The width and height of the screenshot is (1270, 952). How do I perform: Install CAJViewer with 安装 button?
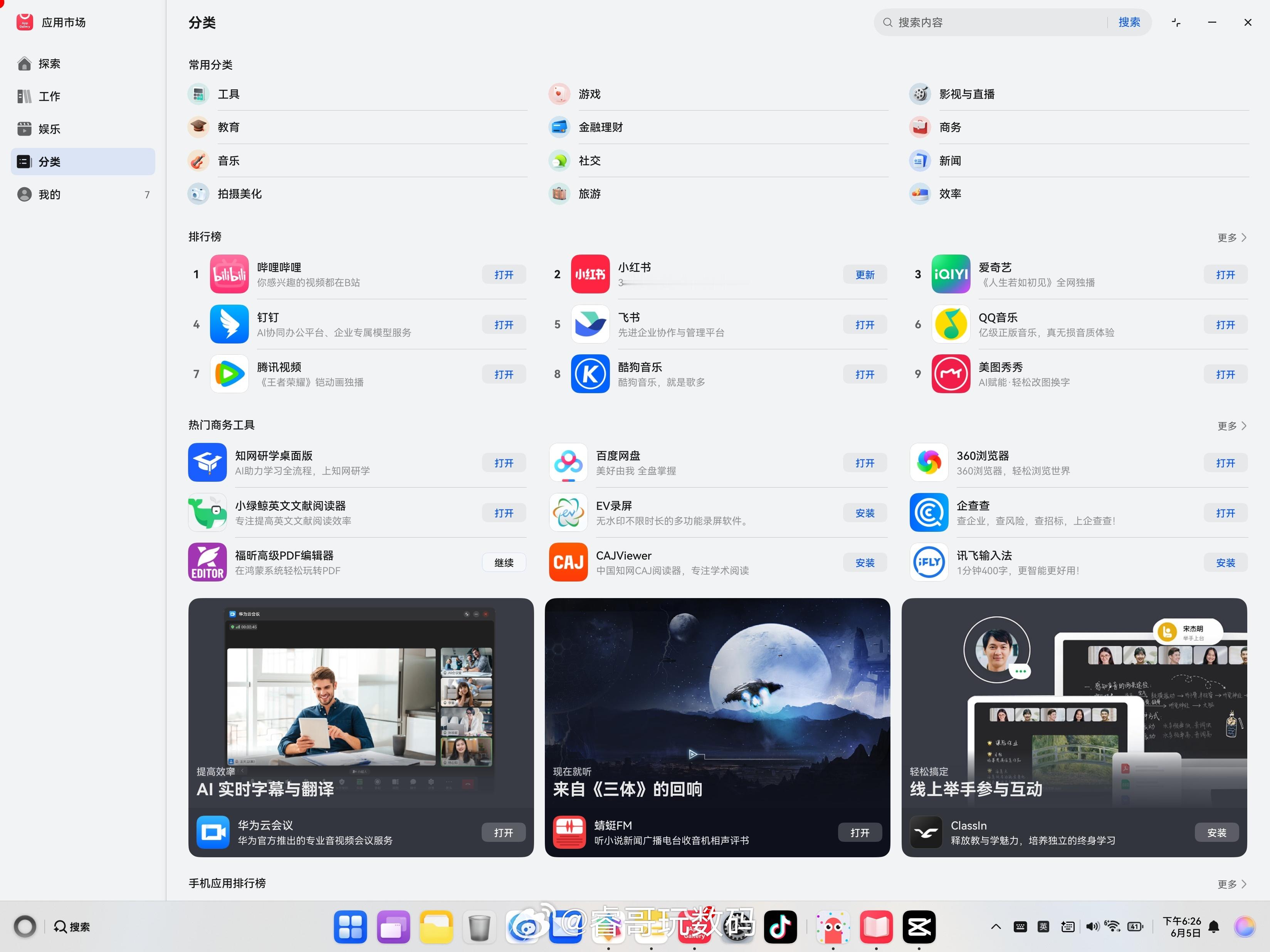click(x=865, y=563)
